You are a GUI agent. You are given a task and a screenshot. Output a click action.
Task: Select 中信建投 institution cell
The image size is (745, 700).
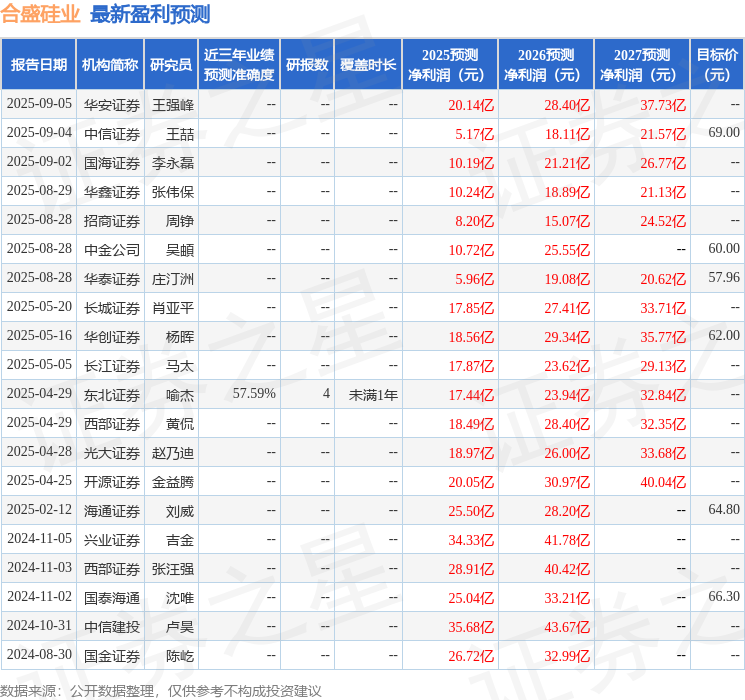(x=112, y=627)
